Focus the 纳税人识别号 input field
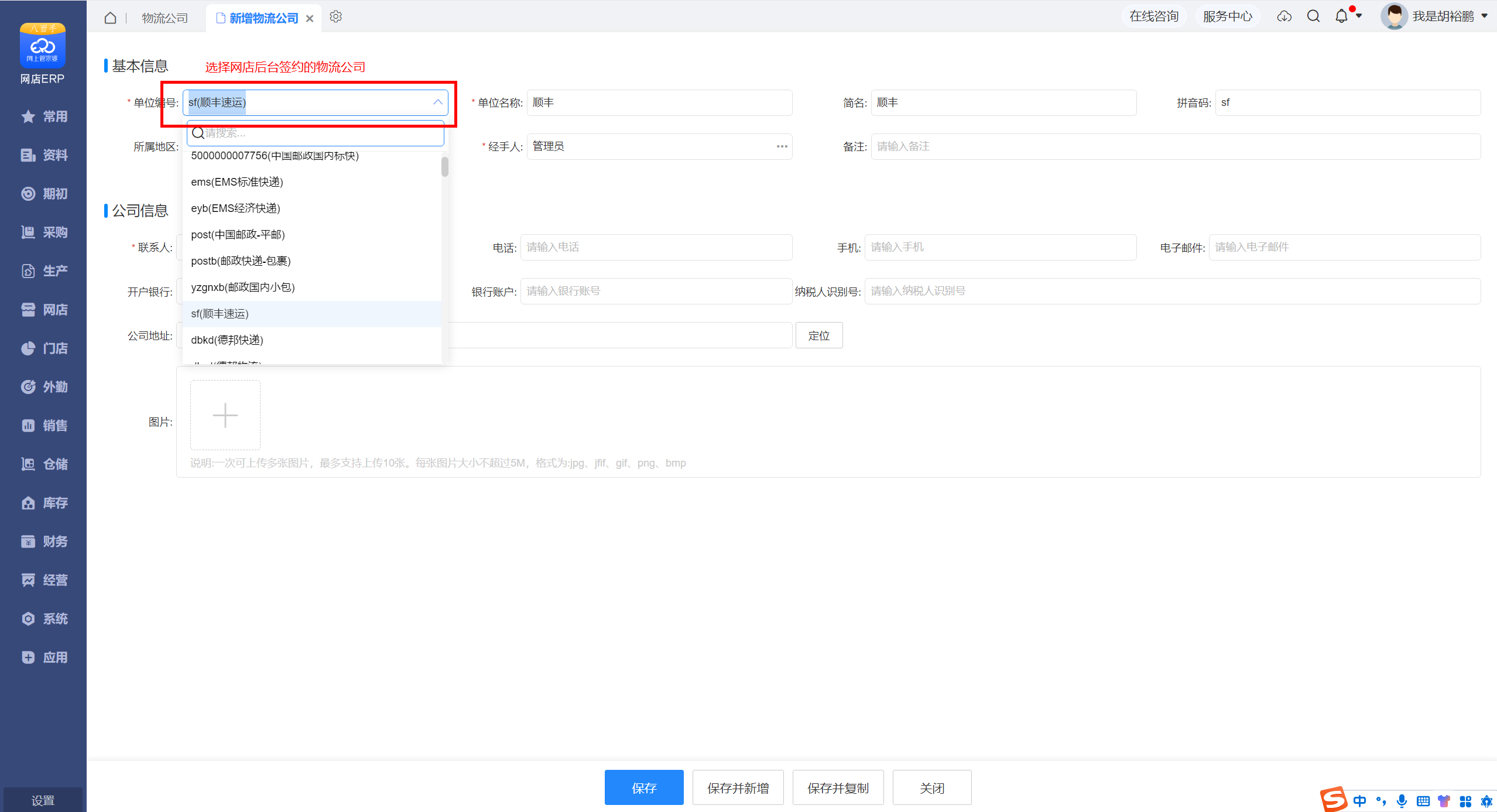The width and height of the screenshot is (1497, 812). pyautogui.click(x=1173, y=291)
